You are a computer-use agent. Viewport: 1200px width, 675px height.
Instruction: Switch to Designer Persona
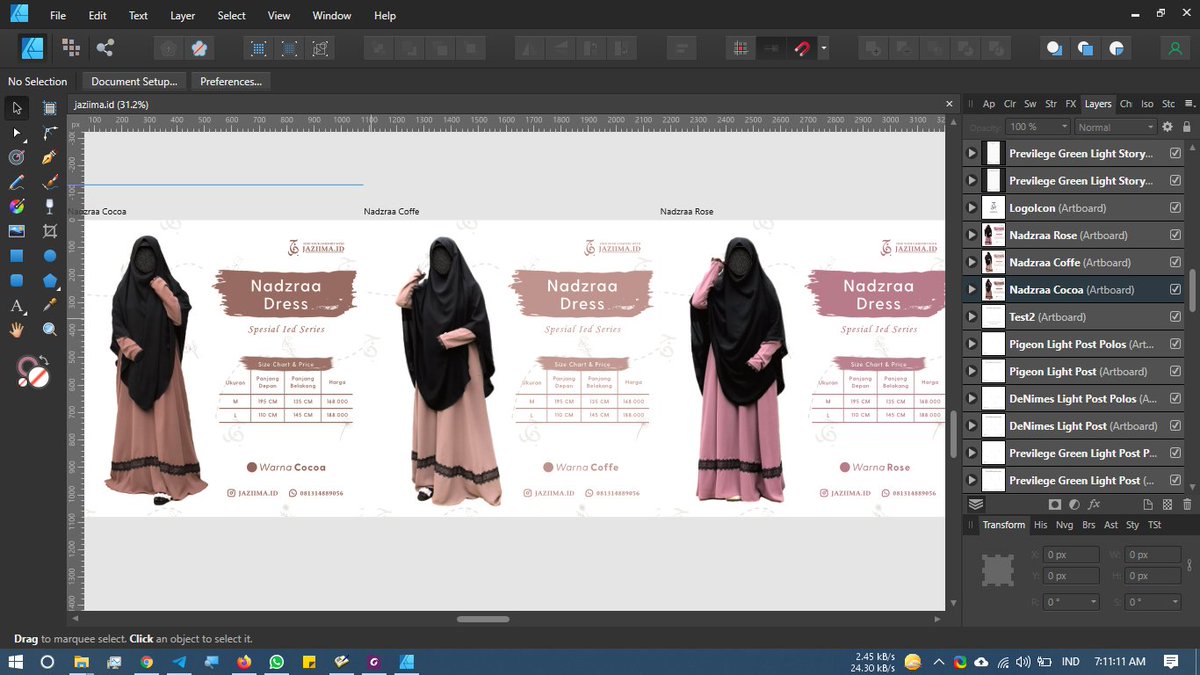click(x=33, y=47)
